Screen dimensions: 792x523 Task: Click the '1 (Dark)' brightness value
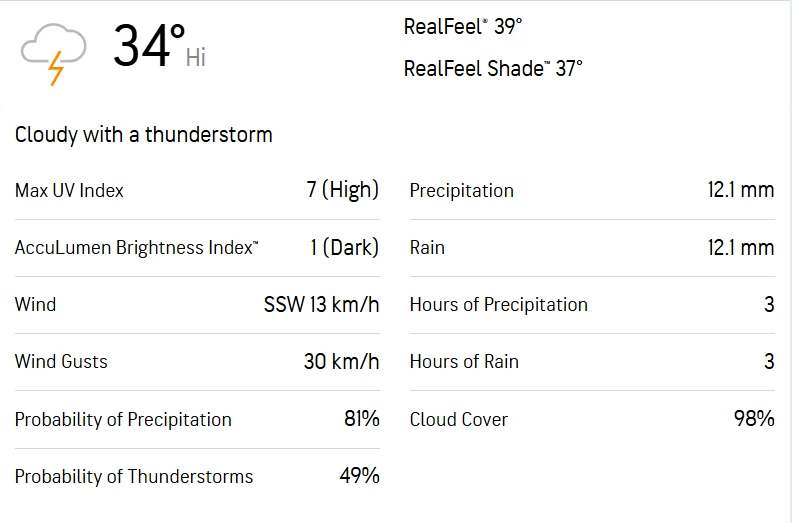(344, 247)
